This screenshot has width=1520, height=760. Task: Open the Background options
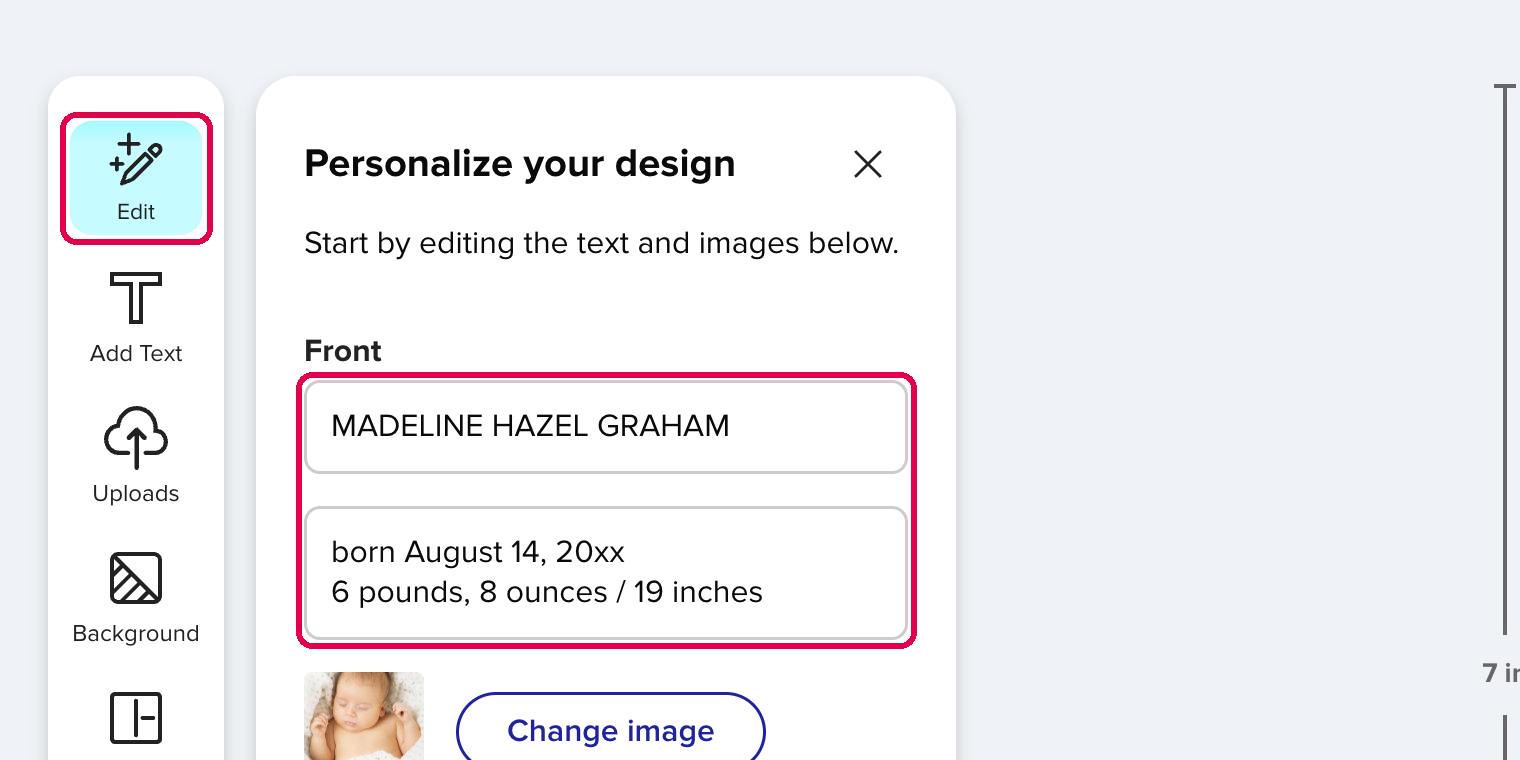(136, 598)
